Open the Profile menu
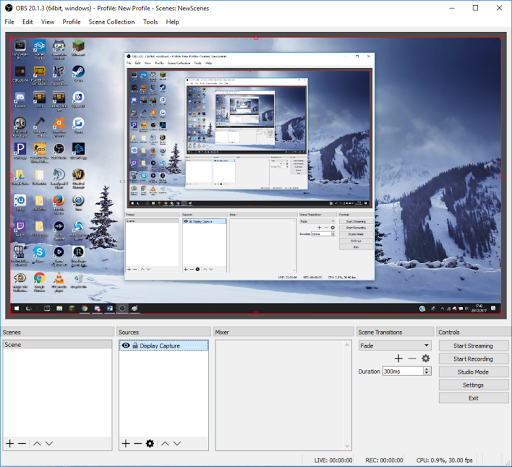This screenshot has height=467, width=512. pos(71,22)
